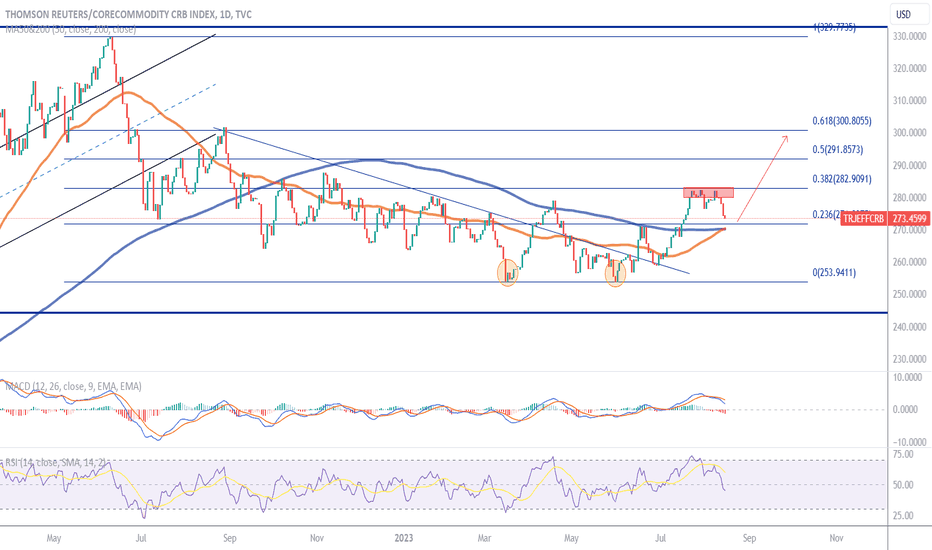
Task: Click the 273.4599 last price value
Action: 909,219
